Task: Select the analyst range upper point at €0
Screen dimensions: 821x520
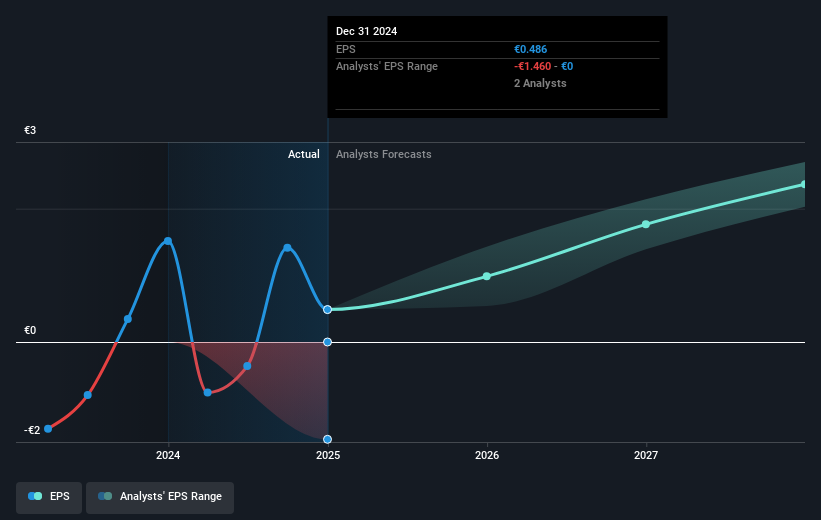Action: click(x=327, y=342)
